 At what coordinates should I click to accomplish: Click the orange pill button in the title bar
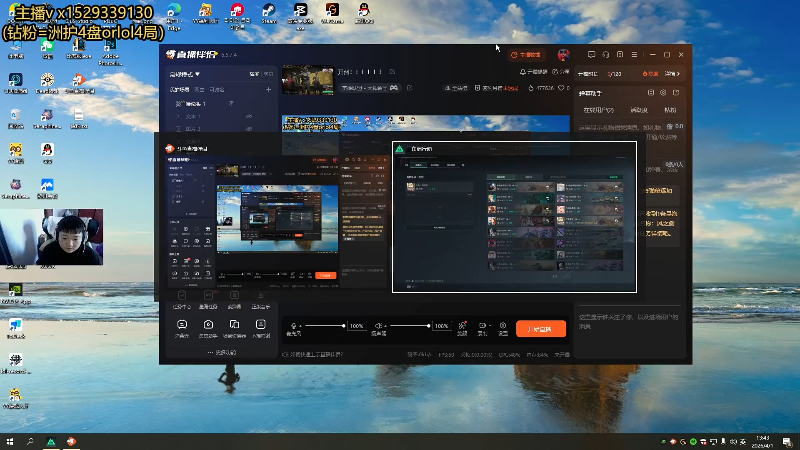(526, 55)
